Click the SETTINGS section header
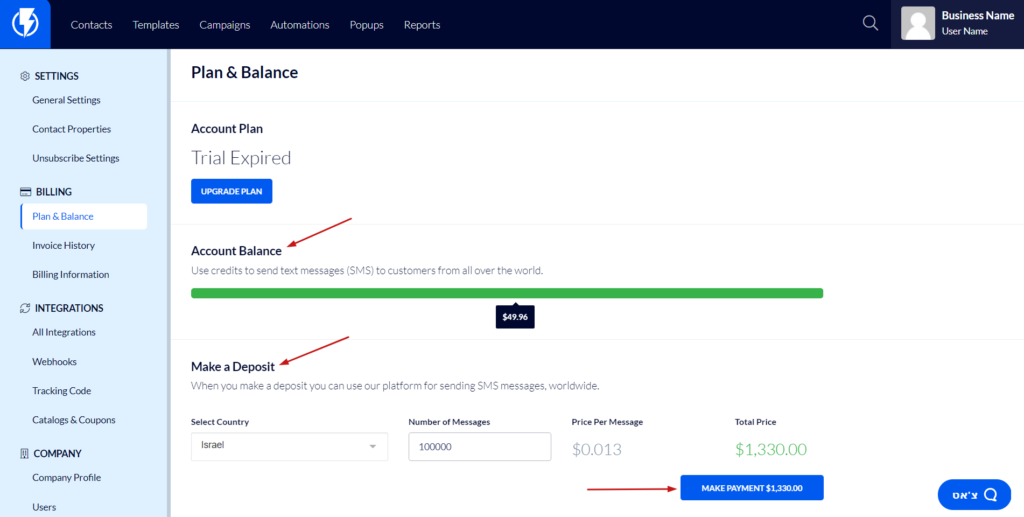The image size is (1024, 517). [x=56, y=76]
